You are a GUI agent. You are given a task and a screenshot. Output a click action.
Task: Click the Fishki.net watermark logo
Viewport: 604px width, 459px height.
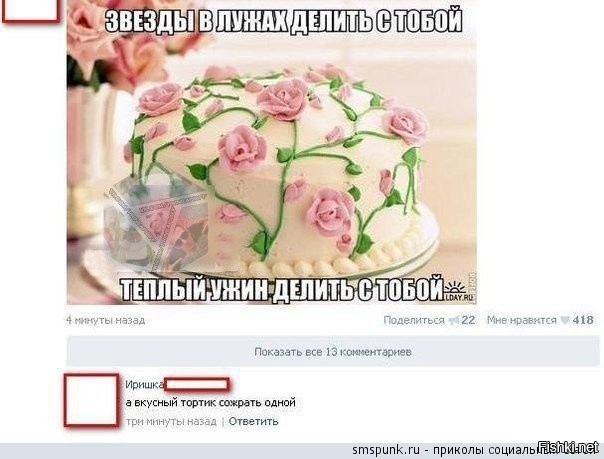pos(569,447)
